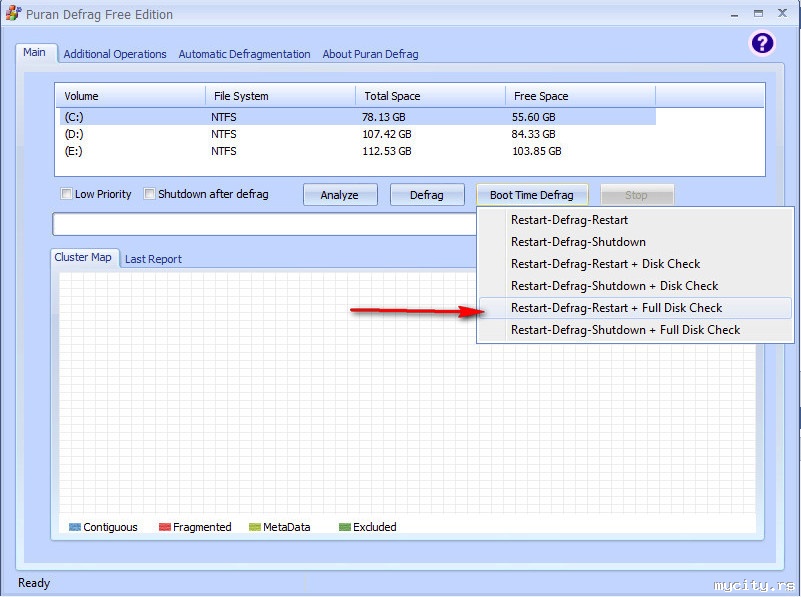Open the Last Report tab
This screenshot has width=801, height=597.
tap(153, 259)
